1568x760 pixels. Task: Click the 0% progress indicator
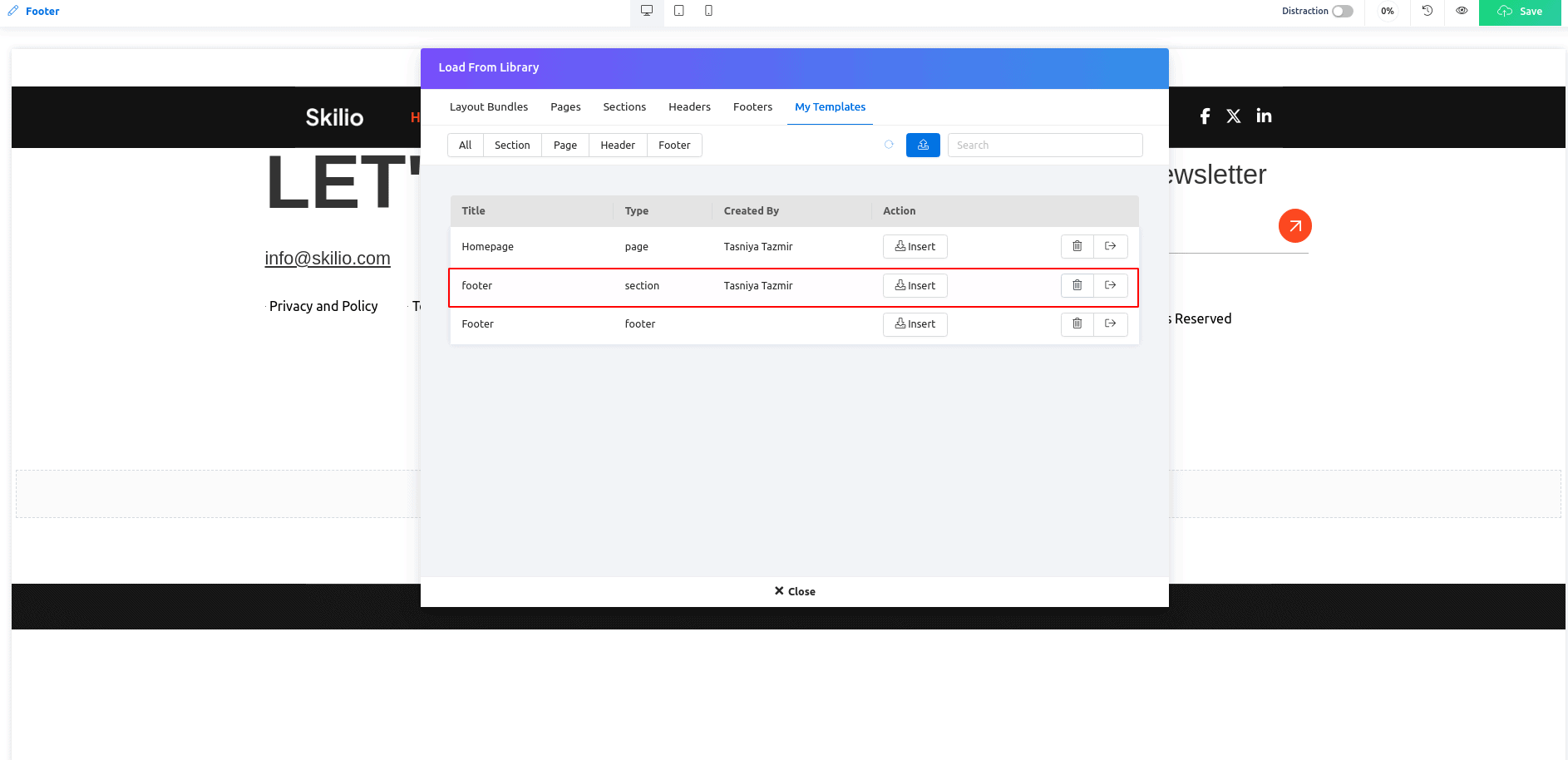coord(1387,11)
